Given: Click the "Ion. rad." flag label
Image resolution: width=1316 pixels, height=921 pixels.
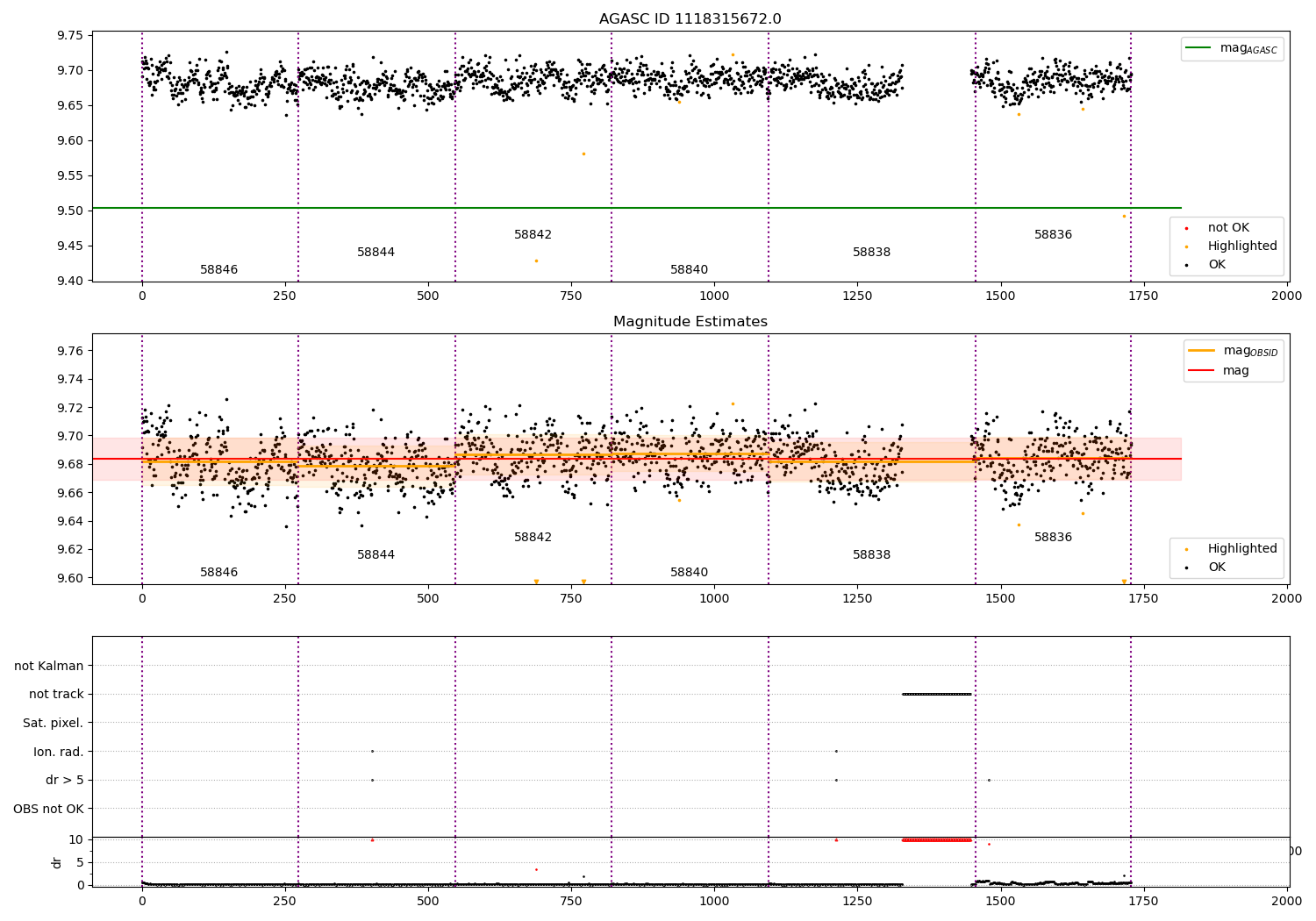Looking at the screenshot, I should click(x=59, y=752).
